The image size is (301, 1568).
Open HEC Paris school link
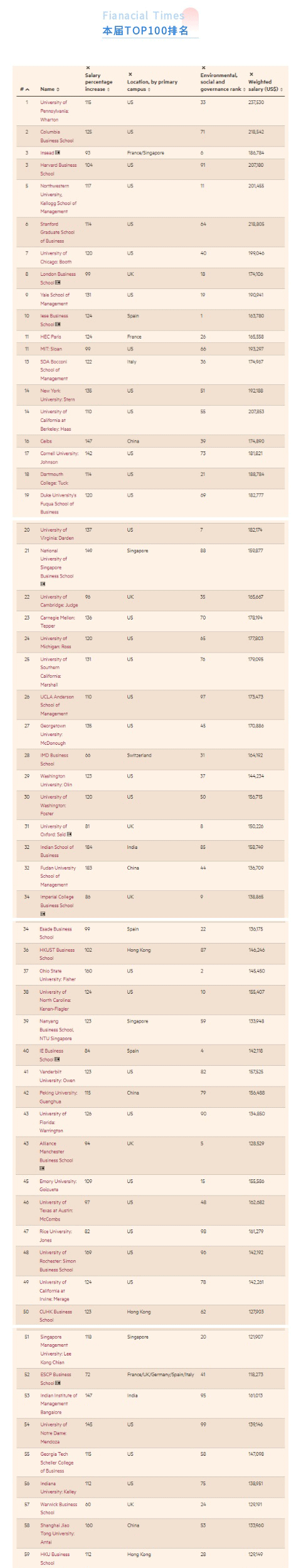[51, 337]
